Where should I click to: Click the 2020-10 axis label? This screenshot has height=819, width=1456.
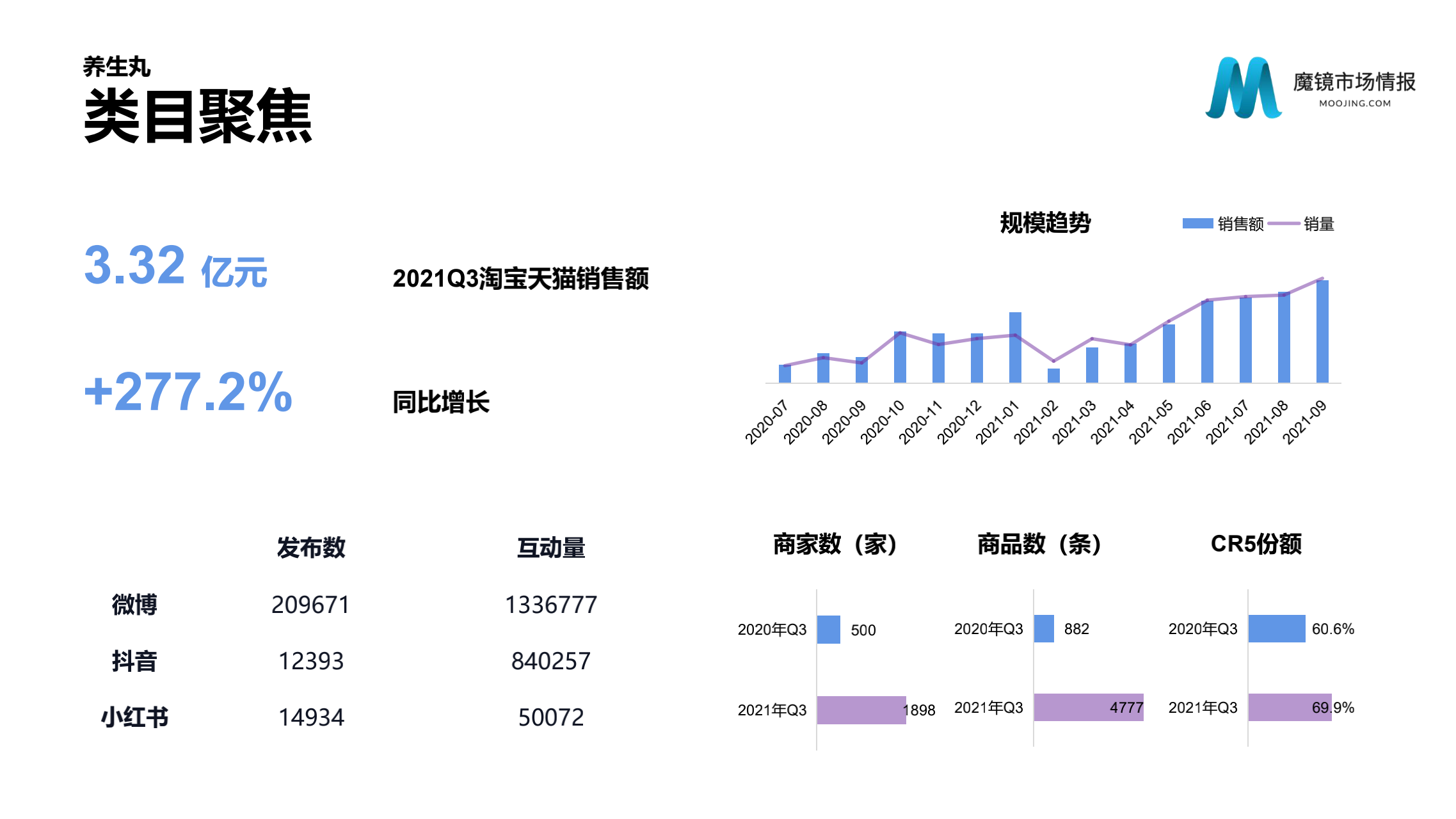[883, 422]
